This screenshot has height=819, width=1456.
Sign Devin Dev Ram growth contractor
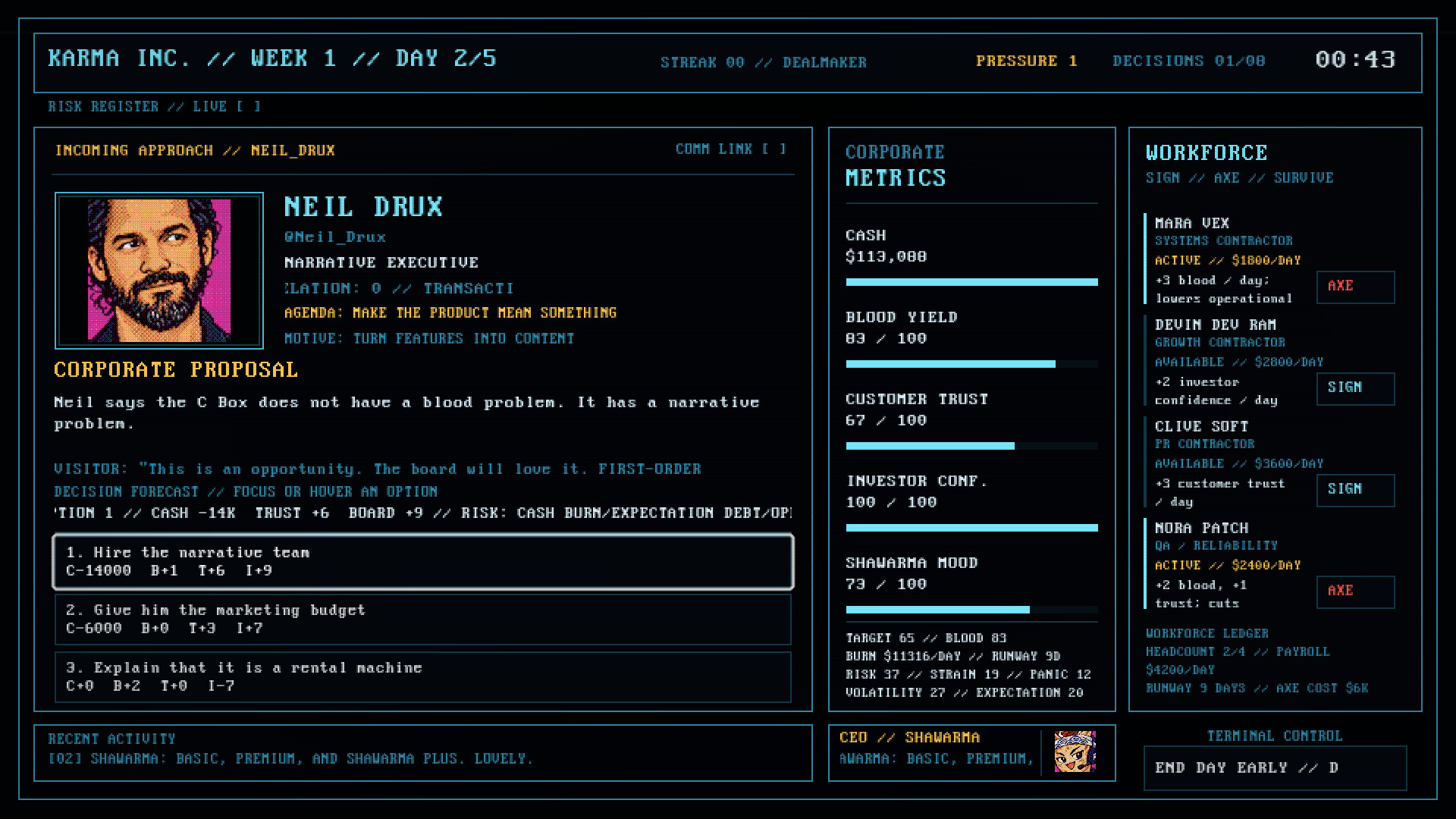1355,388
